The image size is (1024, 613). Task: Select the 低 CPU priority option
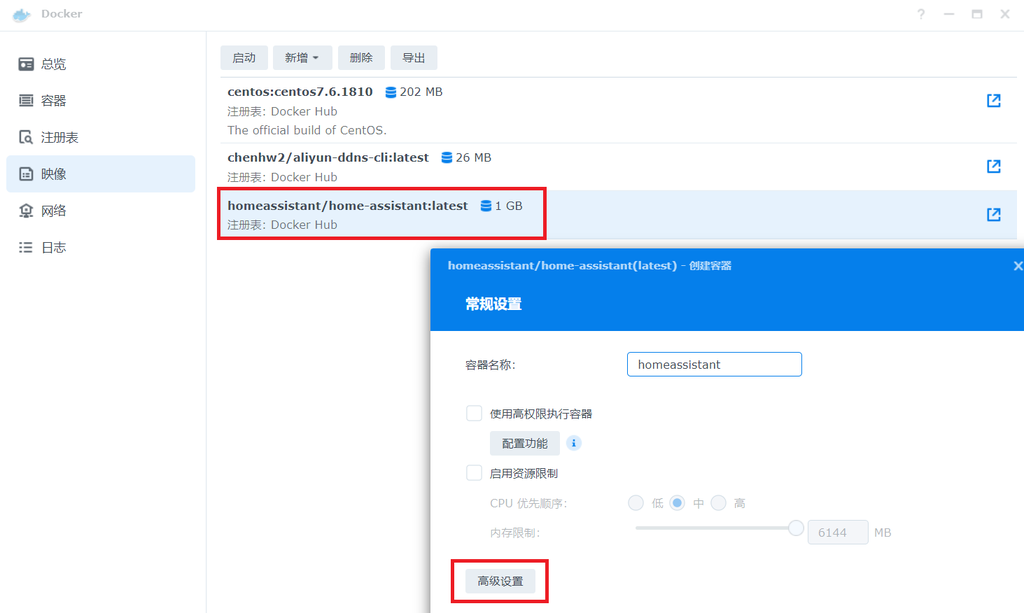pyautogui.click(x=636, y=503)
